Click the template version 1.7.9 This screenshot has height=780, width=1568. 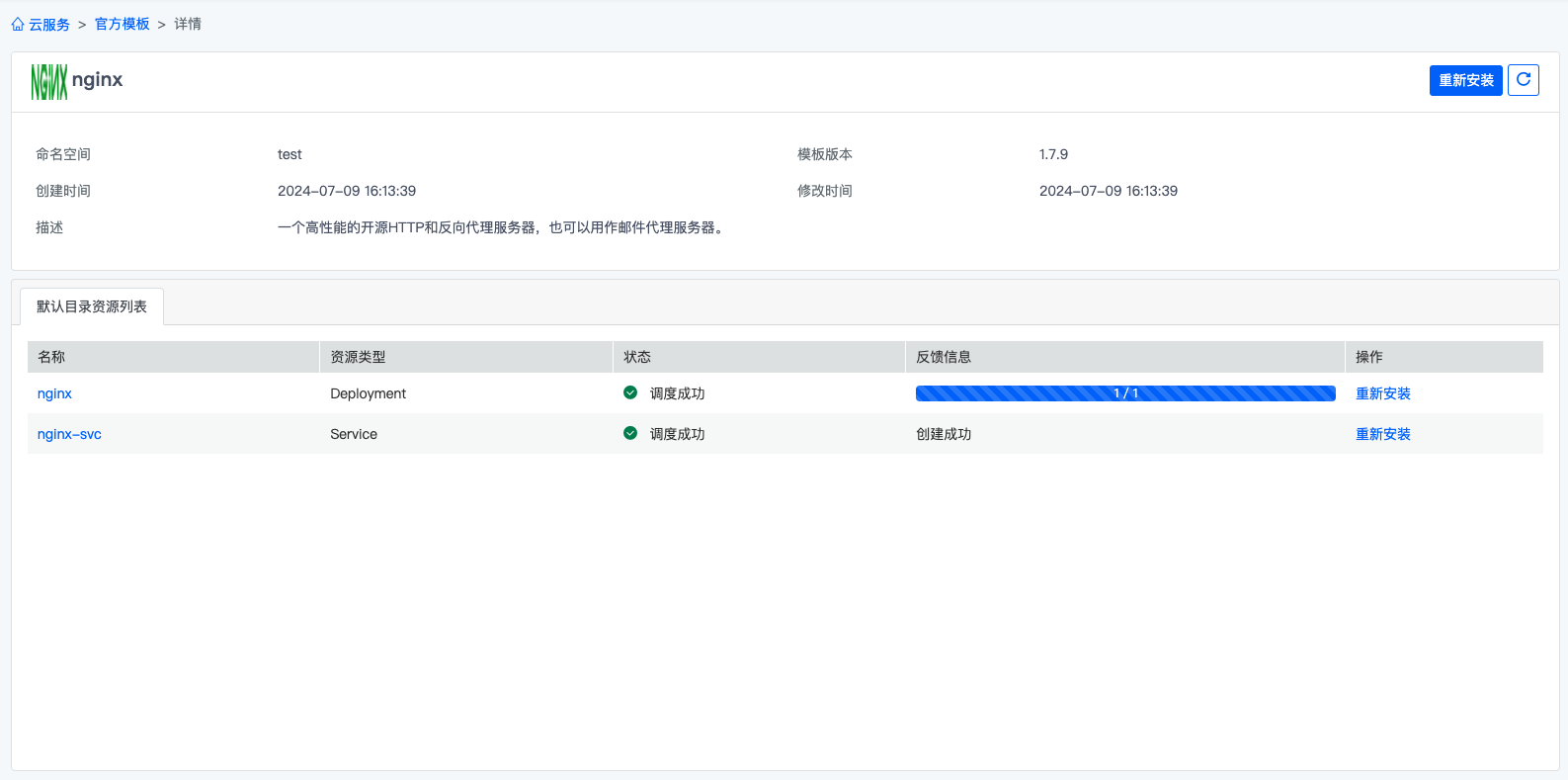[1053, 154]
